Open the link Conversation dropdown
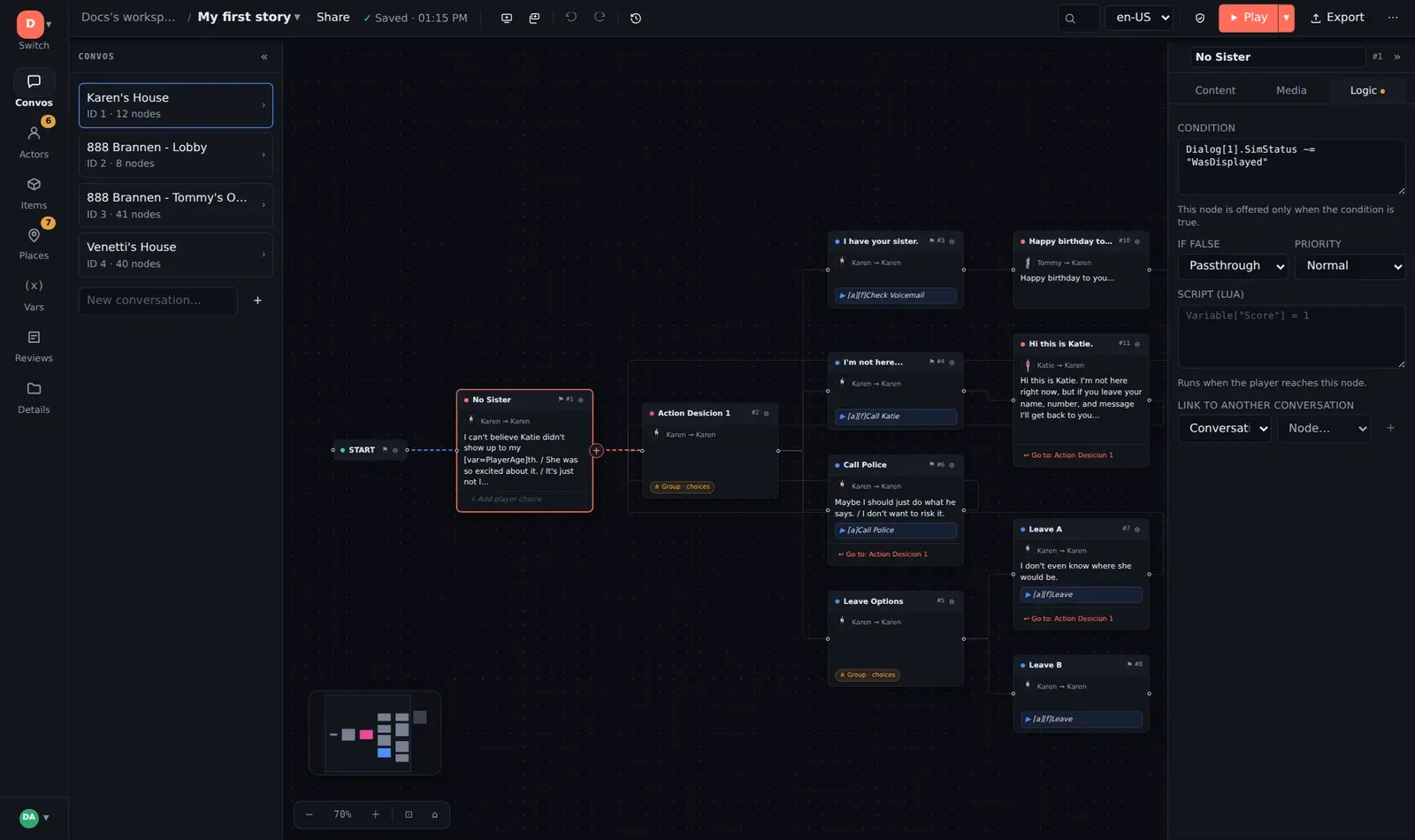This screenshot has width=1415, height=840. (x=1224, y=428)
